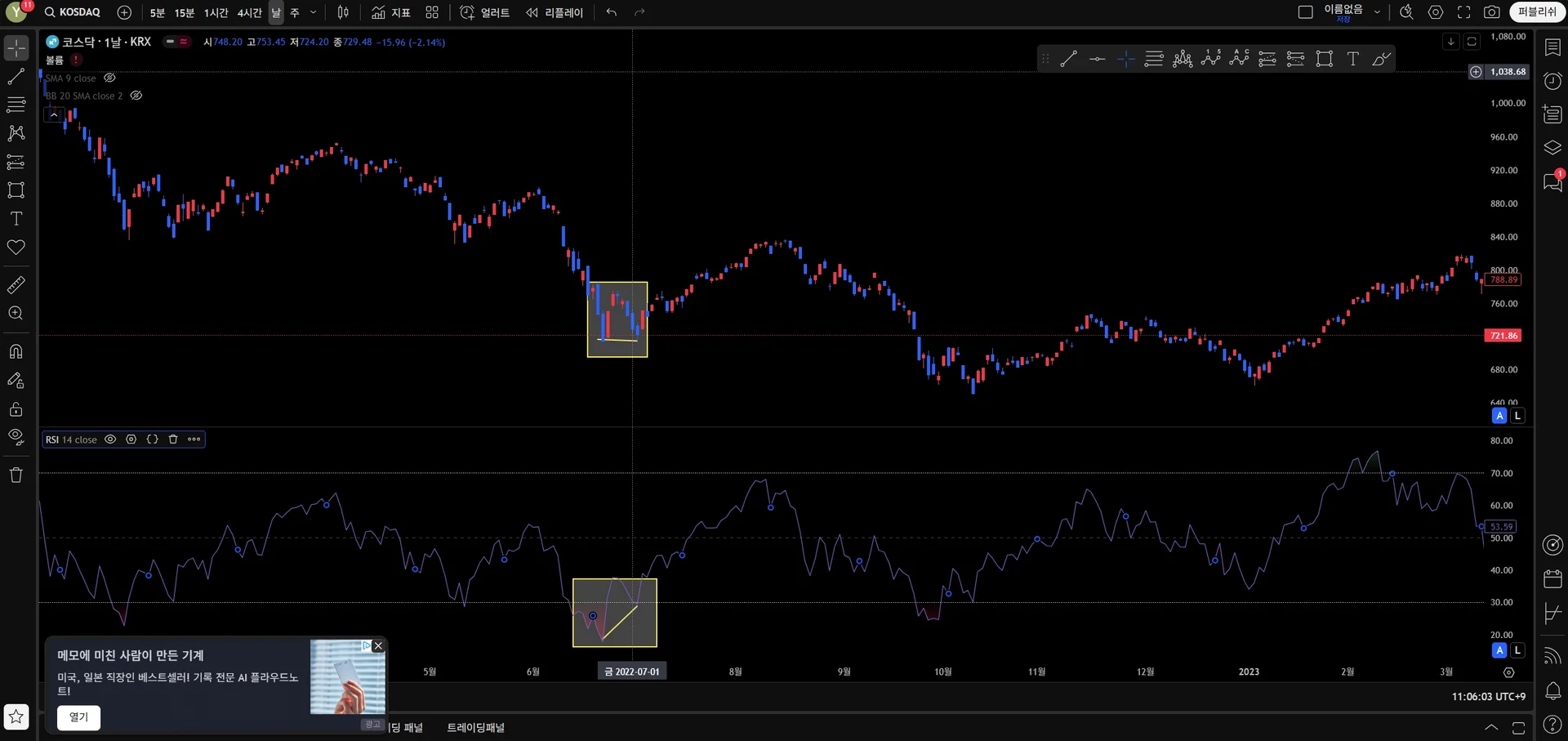
Task: Toggle log scale L on RSI pane
Action: [1517, 650]
